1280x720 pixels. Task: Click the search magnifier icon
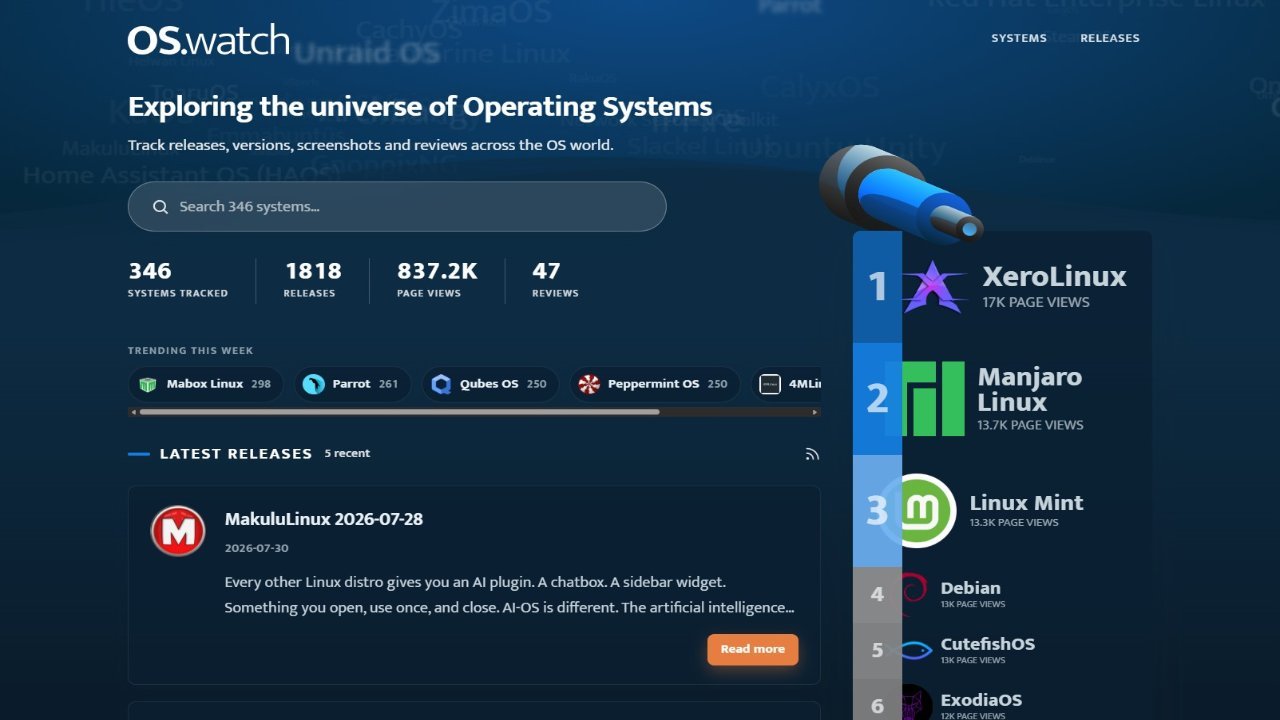coord(160,207)
